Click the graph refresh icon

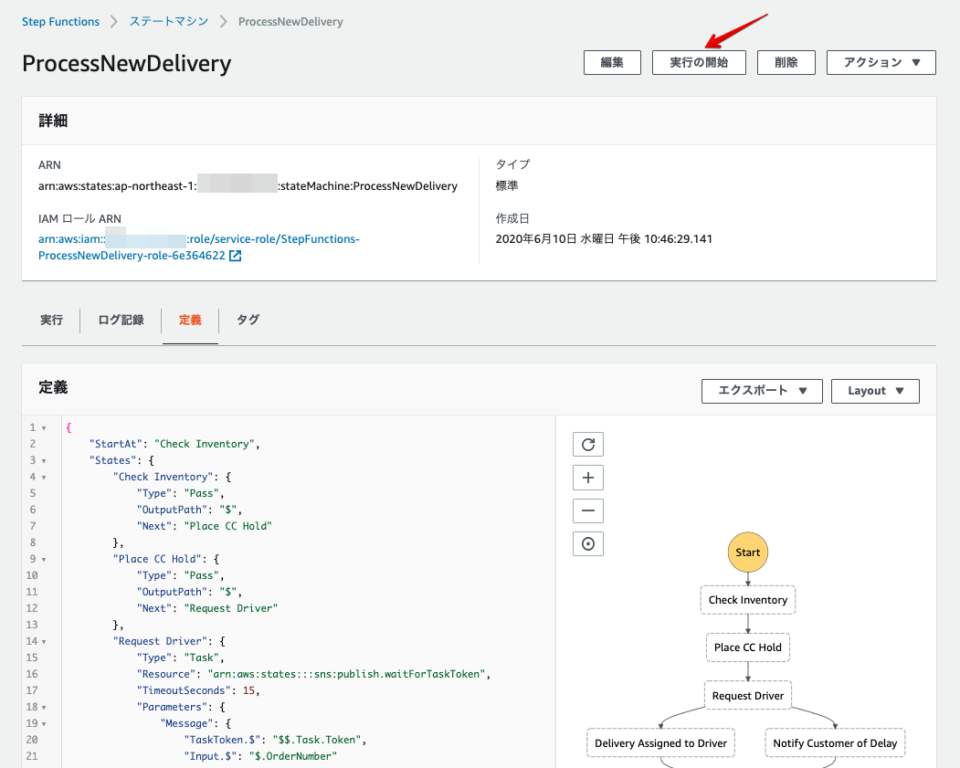coord(588,444)
